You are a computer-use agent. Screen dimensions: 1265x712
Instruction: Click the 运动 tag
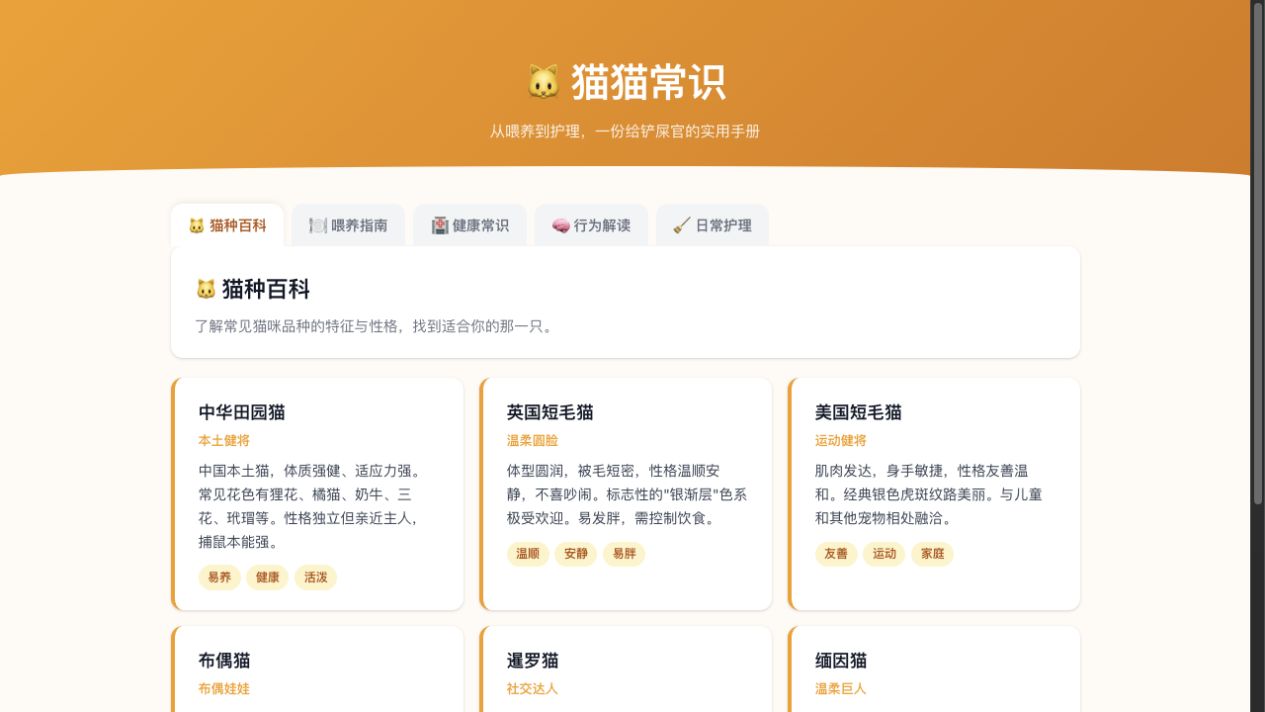pyautogui.click(x=884, y=554)
